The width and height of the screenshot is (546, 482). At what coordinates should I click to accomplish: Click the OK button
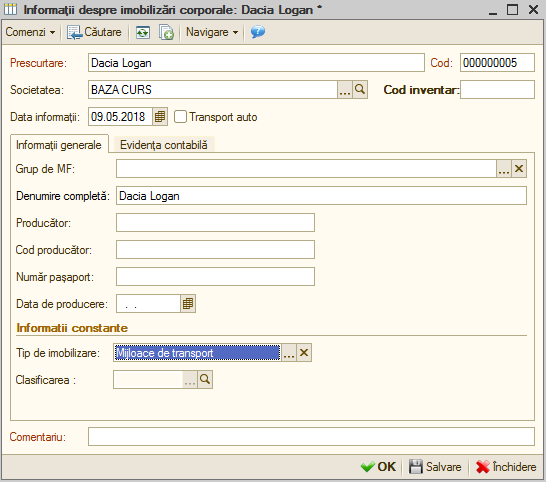click(379, 467)
